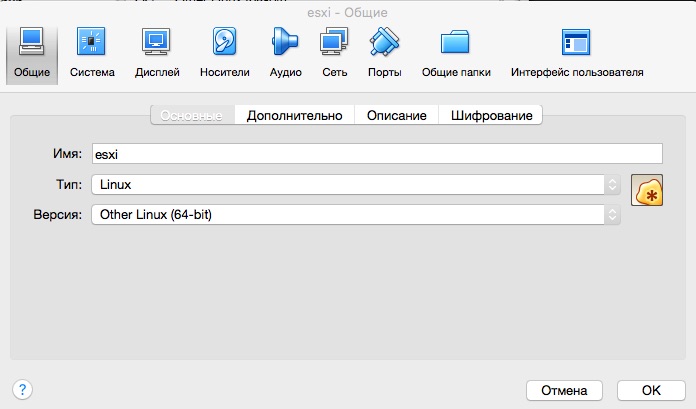Go to Носители storage settings
Viewport: 696px width, 409px height.
224,52
